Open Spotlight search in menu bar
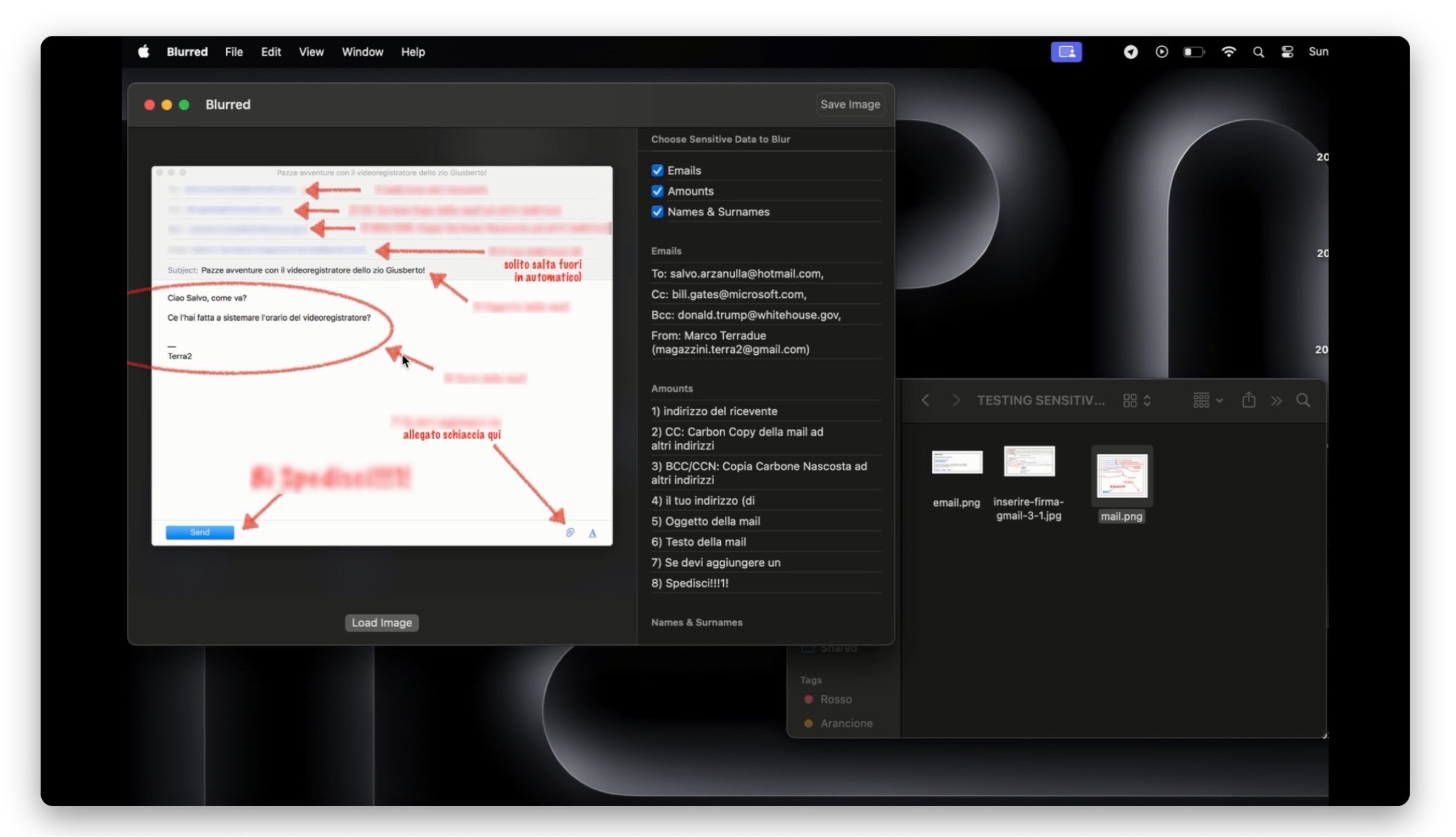1456x837 pixels. 1258,52
